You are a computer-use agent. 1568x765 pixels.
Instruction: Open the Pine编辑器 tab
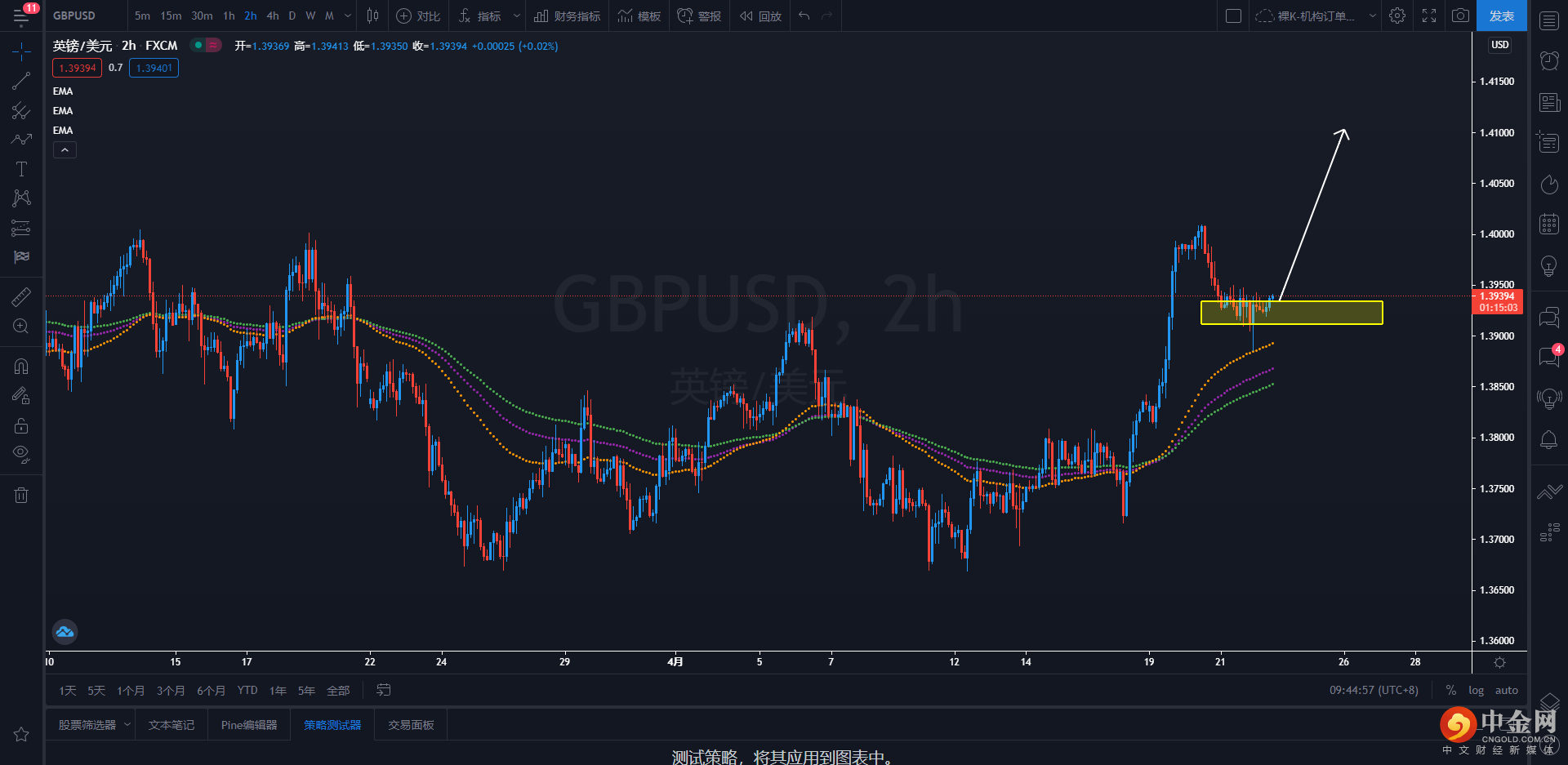pos(249,725)
